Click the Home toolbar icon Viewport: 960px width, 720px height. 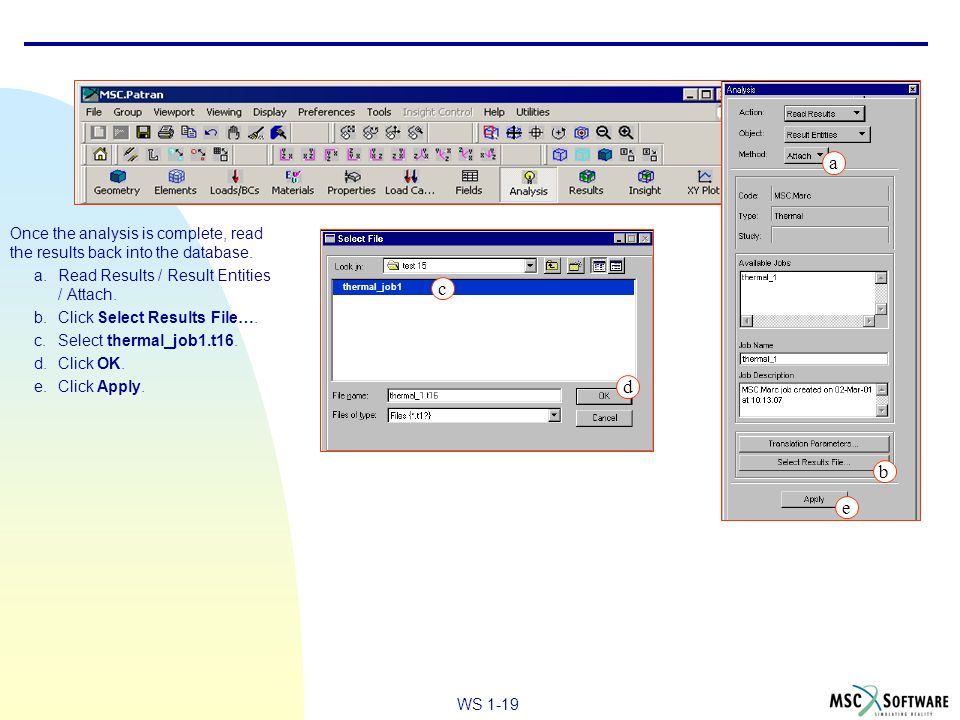pos(100,154)
